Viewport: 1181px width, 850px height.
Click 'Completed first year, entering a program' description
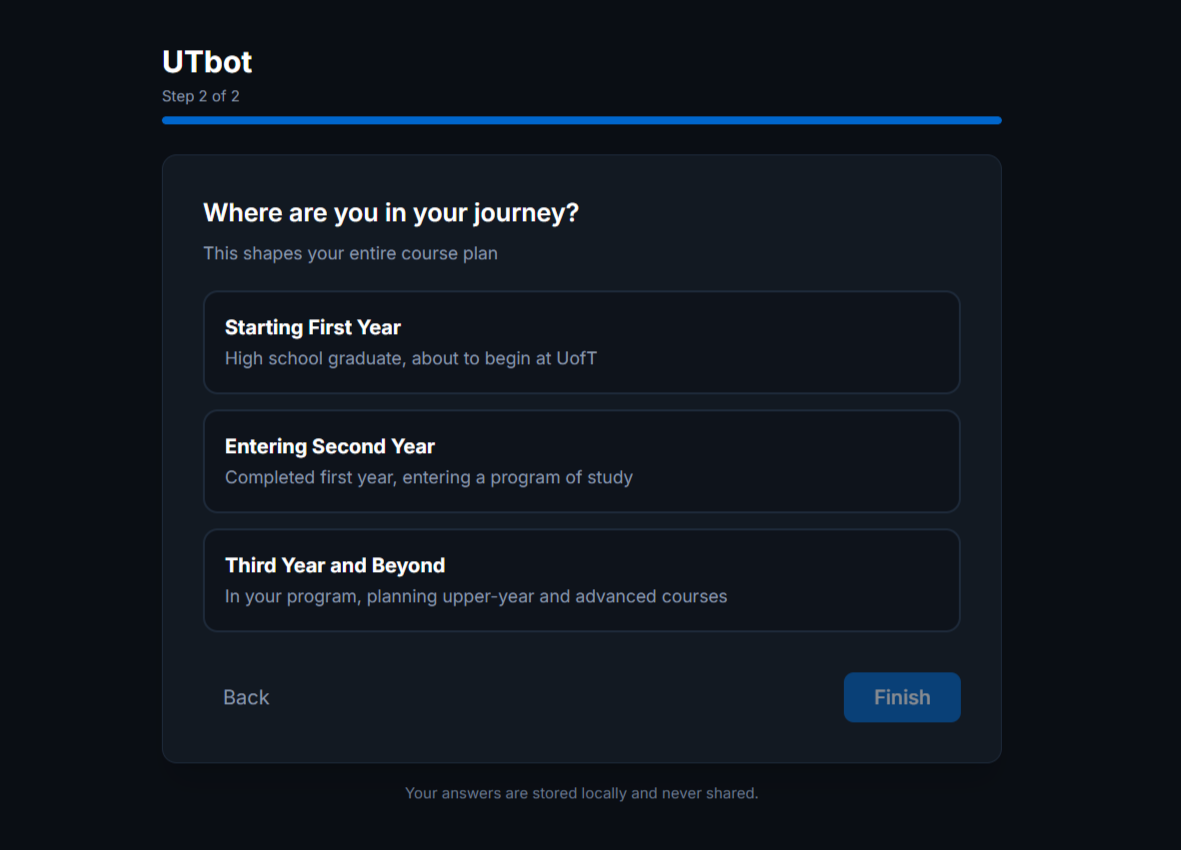click(429, 477)
